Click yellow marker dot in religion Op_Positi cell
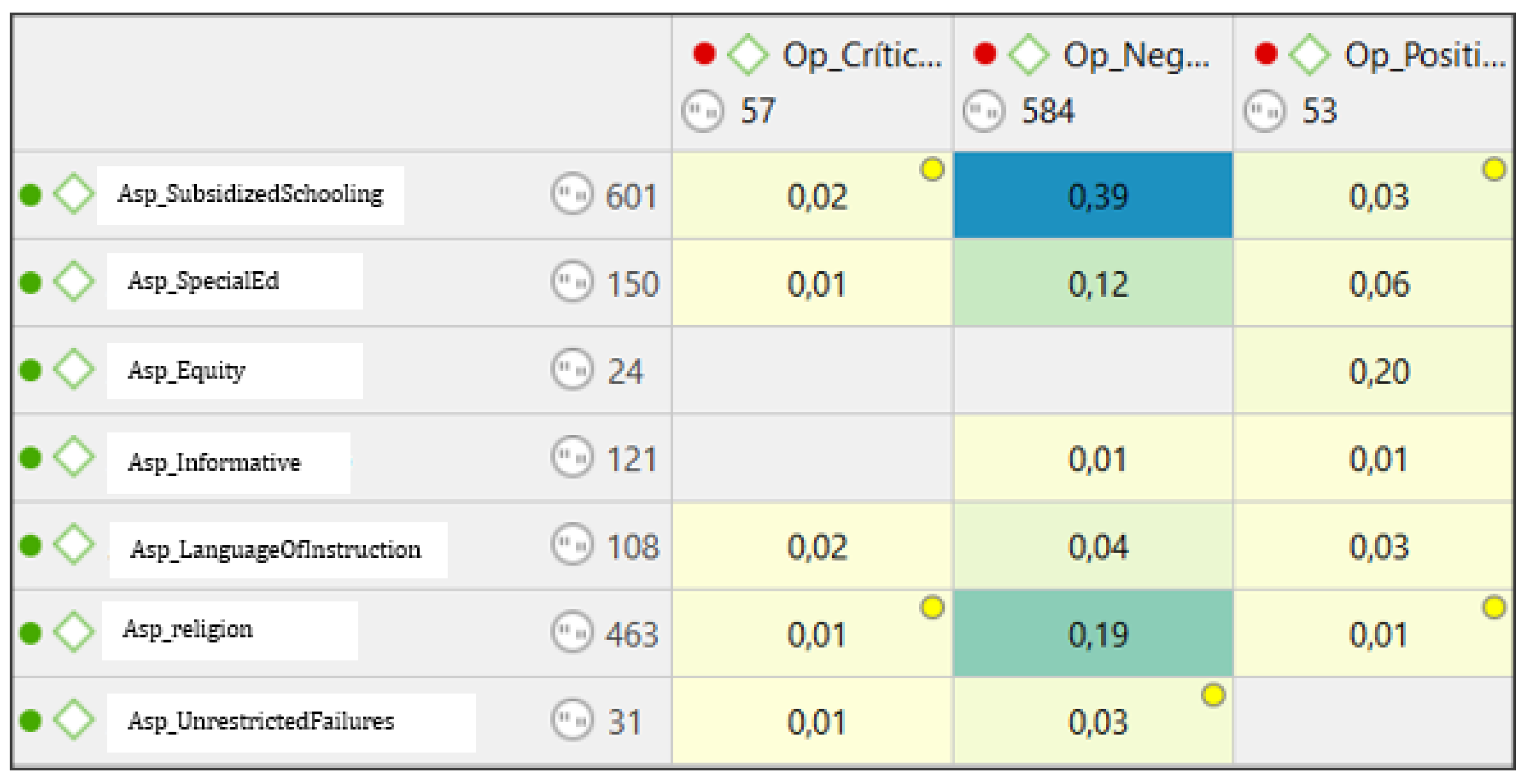Viewport: 1530px width, 784px height. tap(1493, 608)
